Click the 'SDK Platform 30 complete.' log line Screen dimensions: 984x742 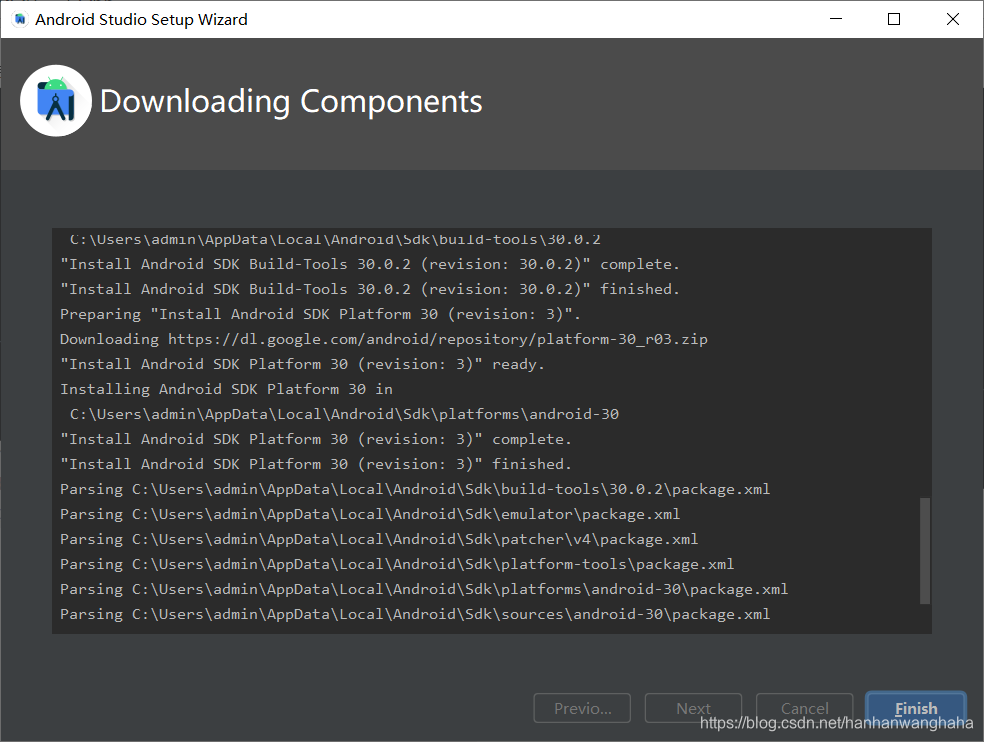pos(316,439)
